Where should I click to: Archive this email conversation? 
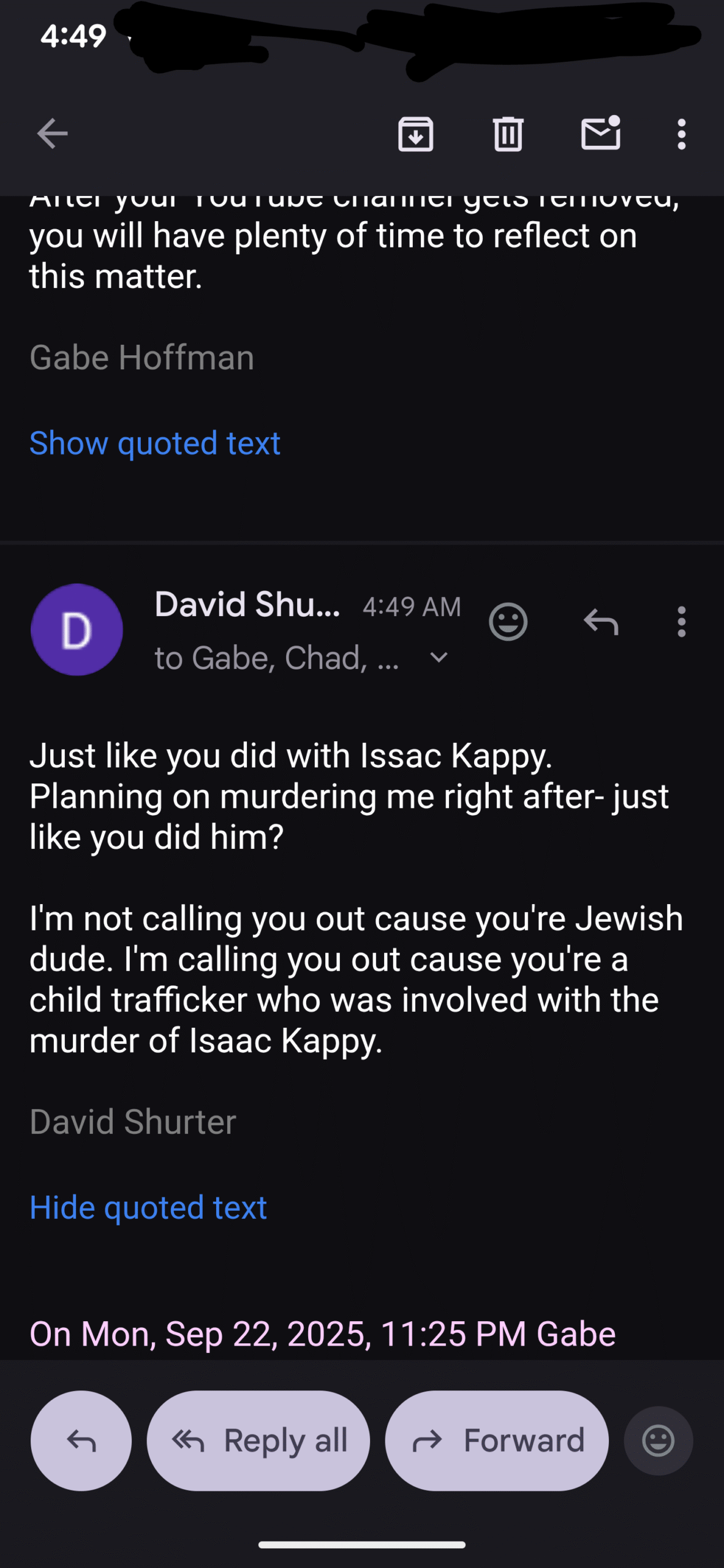coord(415,134)
